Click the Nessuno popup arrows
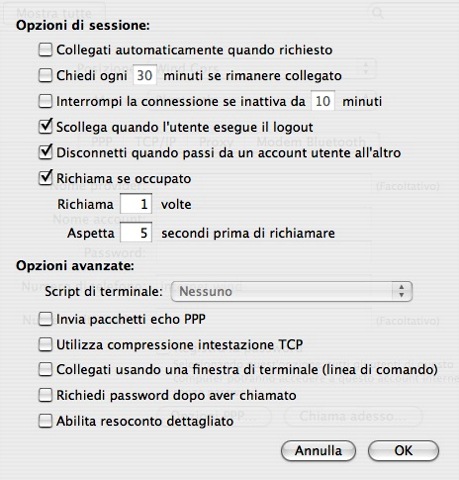The image size is (459, 480). click(402, 291)
